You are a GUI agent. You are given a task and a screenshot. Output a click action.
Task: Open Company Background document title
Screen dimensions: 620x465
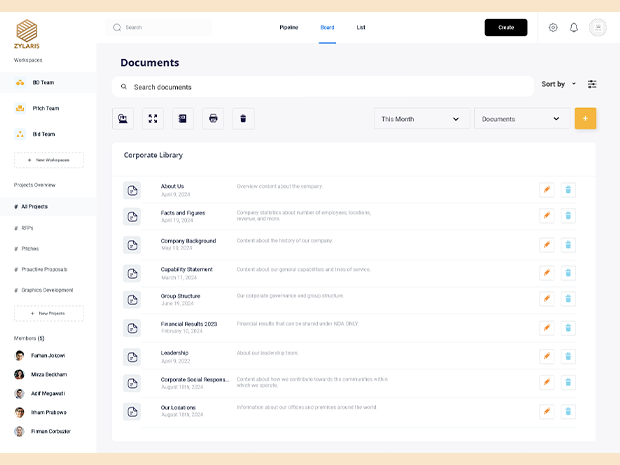click(188, 241)
